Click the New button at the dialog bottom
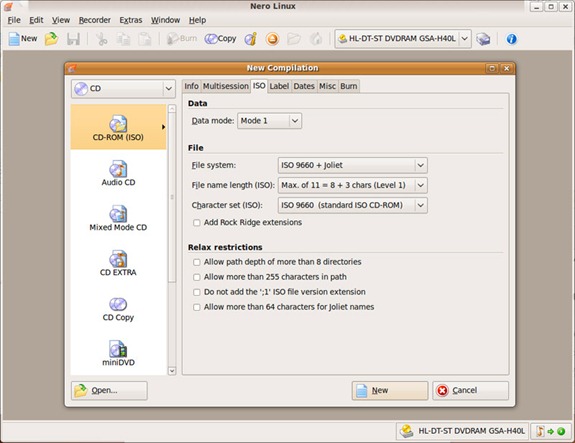 [390, 391]
